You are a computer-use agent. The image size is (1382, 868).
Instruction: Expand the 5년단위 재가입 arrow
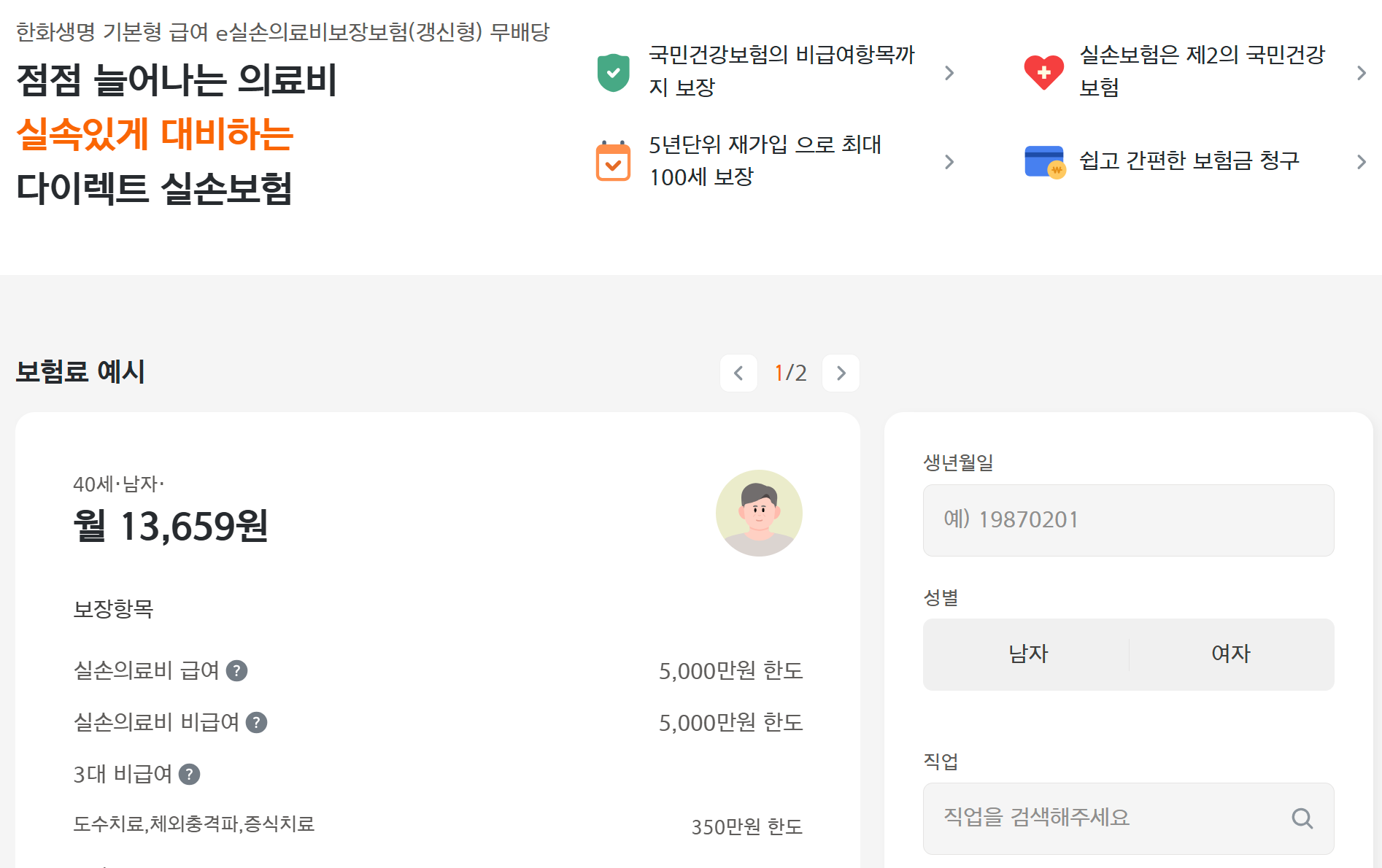point(949,161)
